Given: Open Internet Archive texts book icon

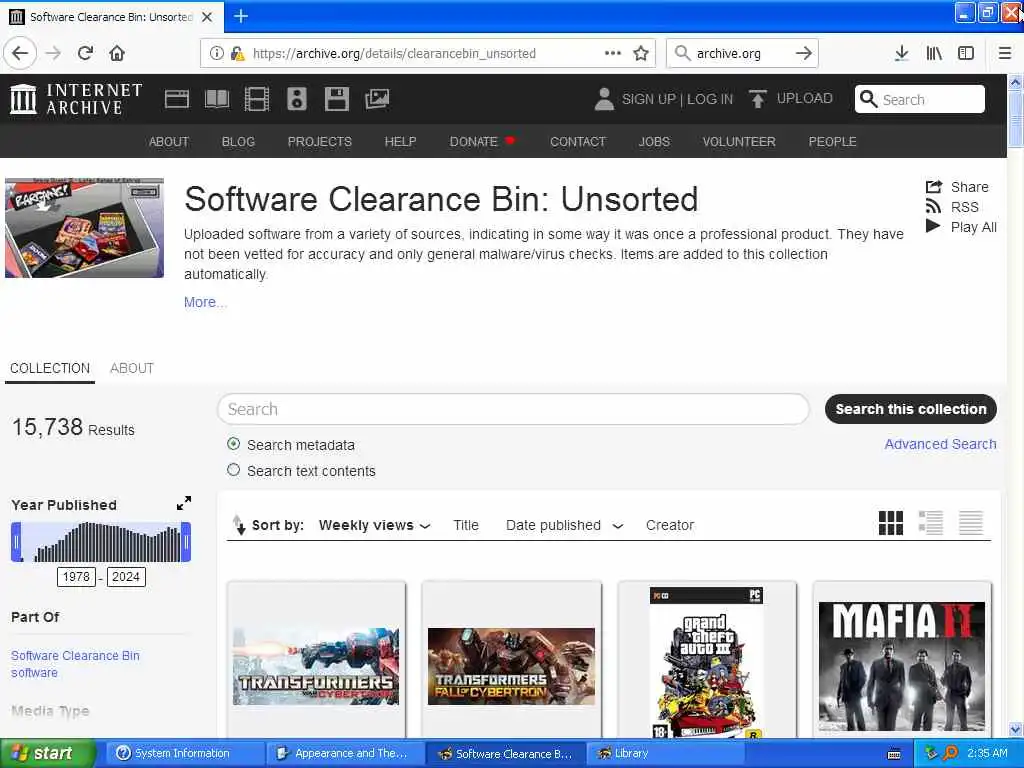Looking at the screenshot, I should pos(217,99).
